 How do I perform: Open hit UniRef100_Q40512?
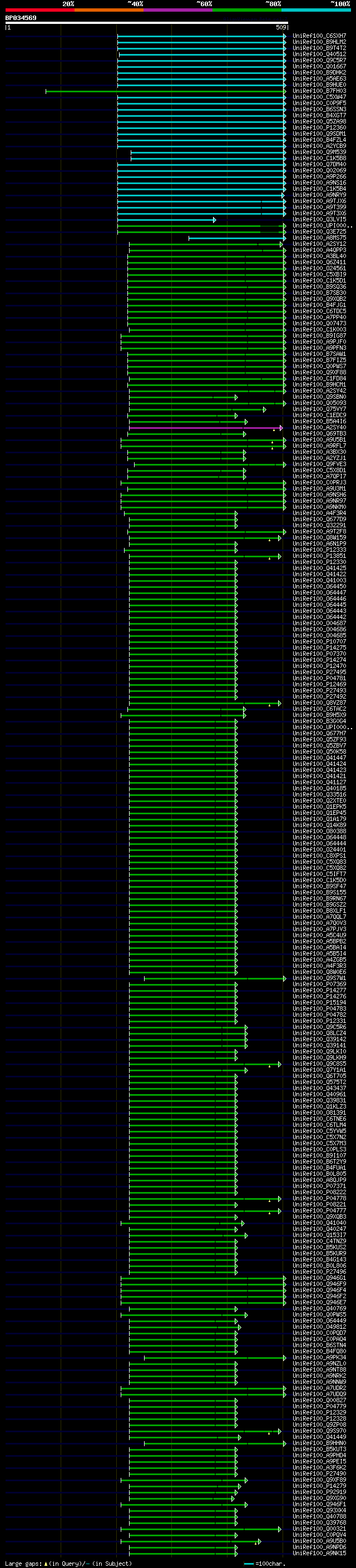(x=319, y=54)
